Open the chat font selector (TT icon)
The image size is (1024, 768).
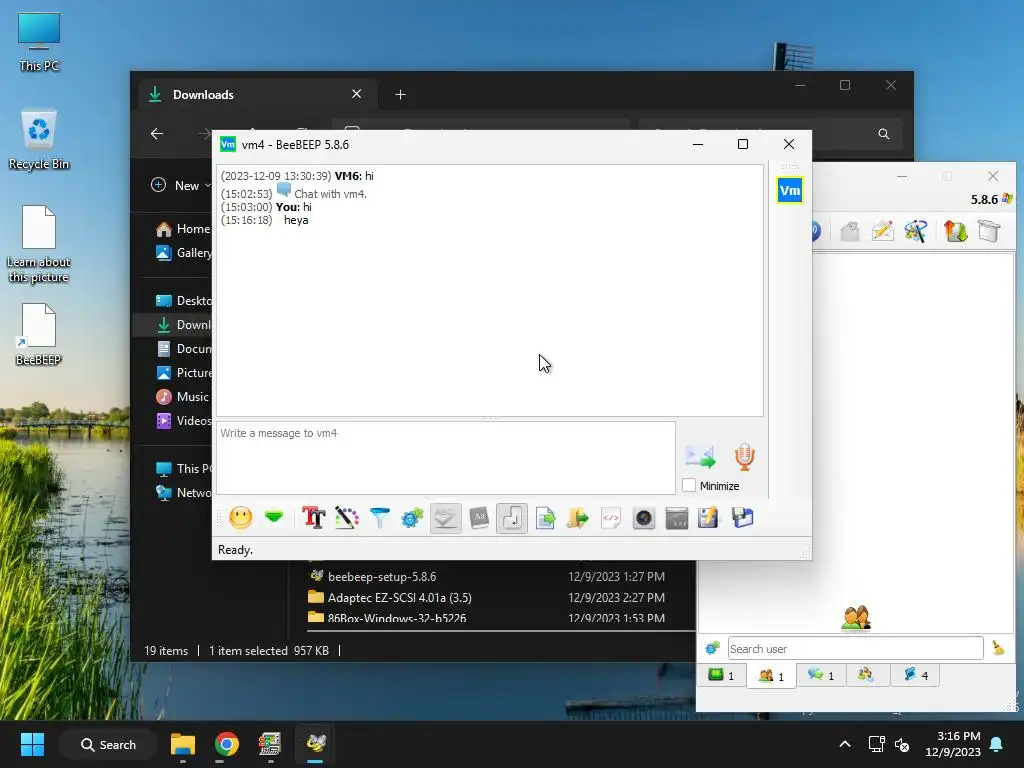313,518
